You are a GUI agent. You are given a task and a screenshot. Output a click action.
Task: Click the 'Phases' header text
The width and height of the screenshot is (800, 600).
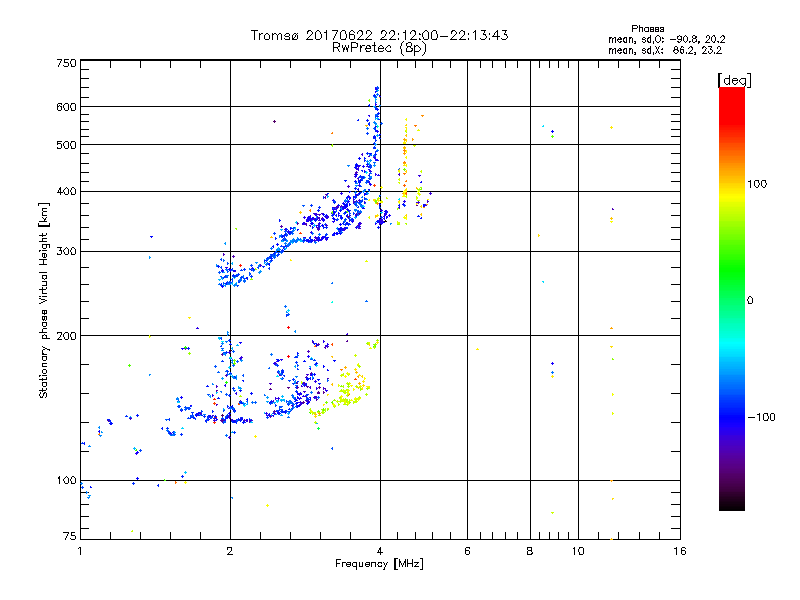pos(647,29)
